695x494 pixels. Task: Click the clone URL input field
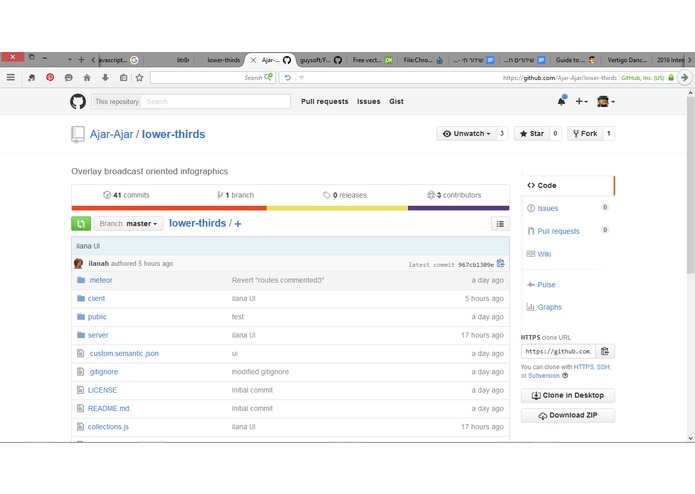coord(558,351)
